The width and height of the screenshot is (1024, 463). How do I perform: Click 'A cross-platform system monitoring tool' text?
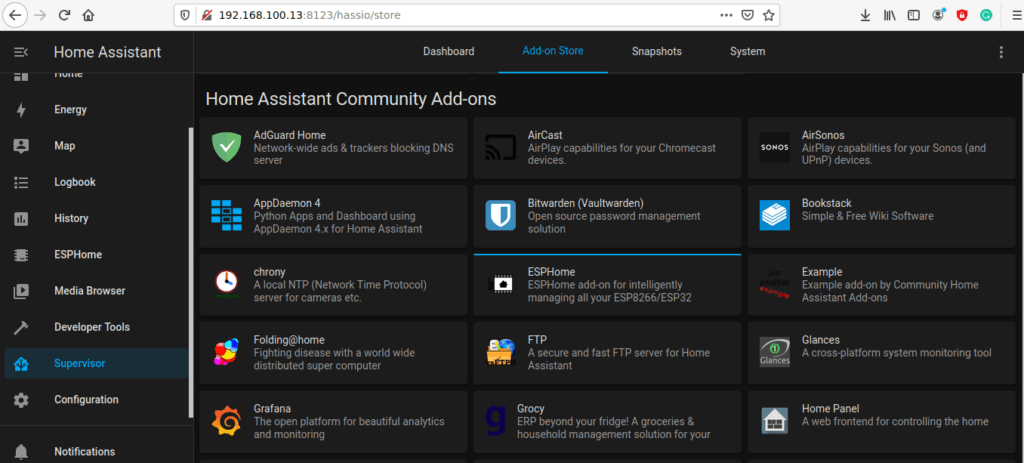click(x=897, y=353)
